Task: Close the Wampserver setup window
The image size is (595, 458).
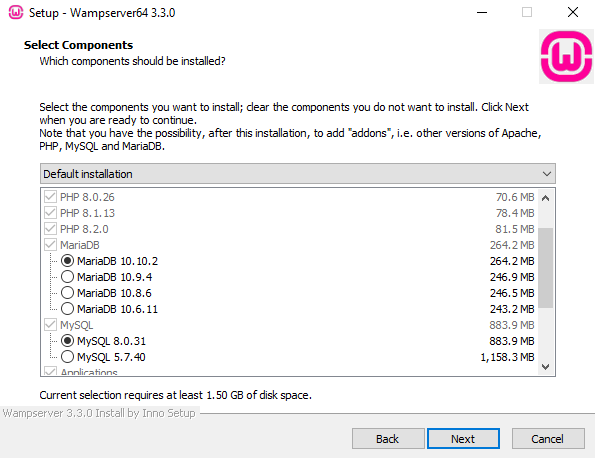Action: click(573, 13)
